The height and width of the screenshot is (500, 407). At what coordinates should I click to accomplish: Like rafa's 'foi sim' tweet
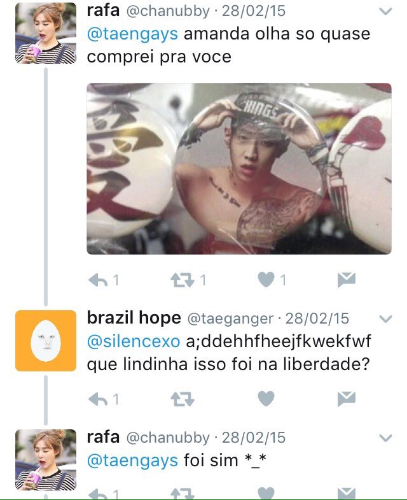(x=266, y=493)
